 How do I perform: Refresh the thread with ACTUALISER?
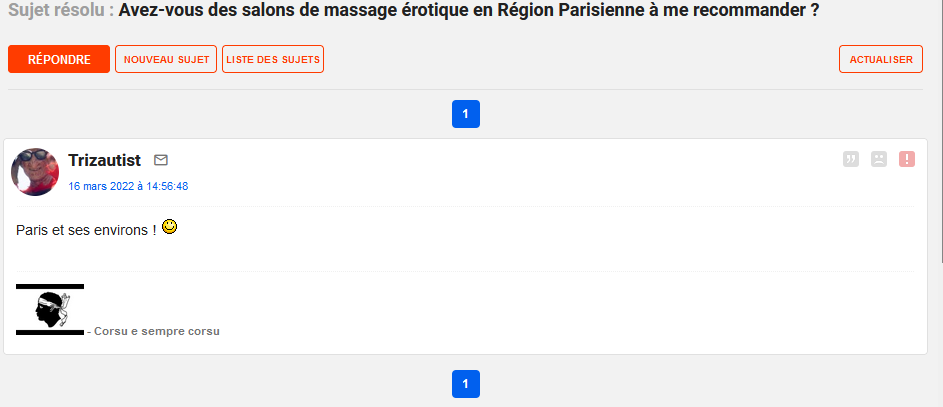point(881,60)
